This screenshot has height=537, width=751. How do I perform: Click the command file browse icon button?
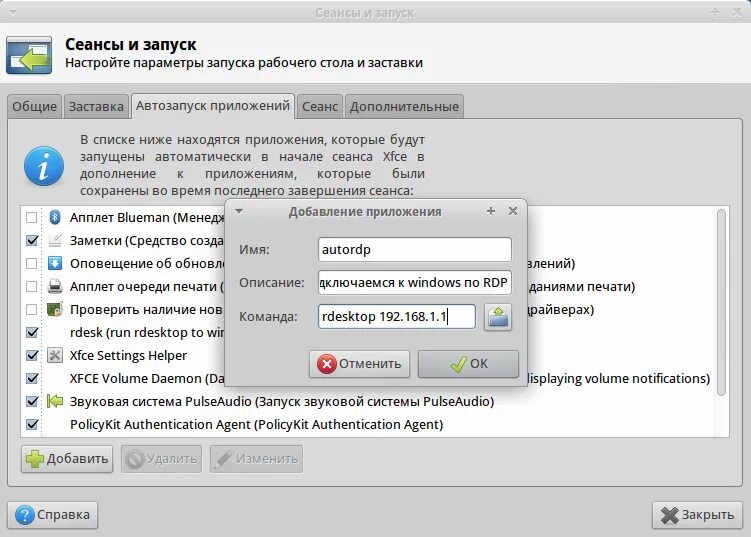[x=498, y=317]
